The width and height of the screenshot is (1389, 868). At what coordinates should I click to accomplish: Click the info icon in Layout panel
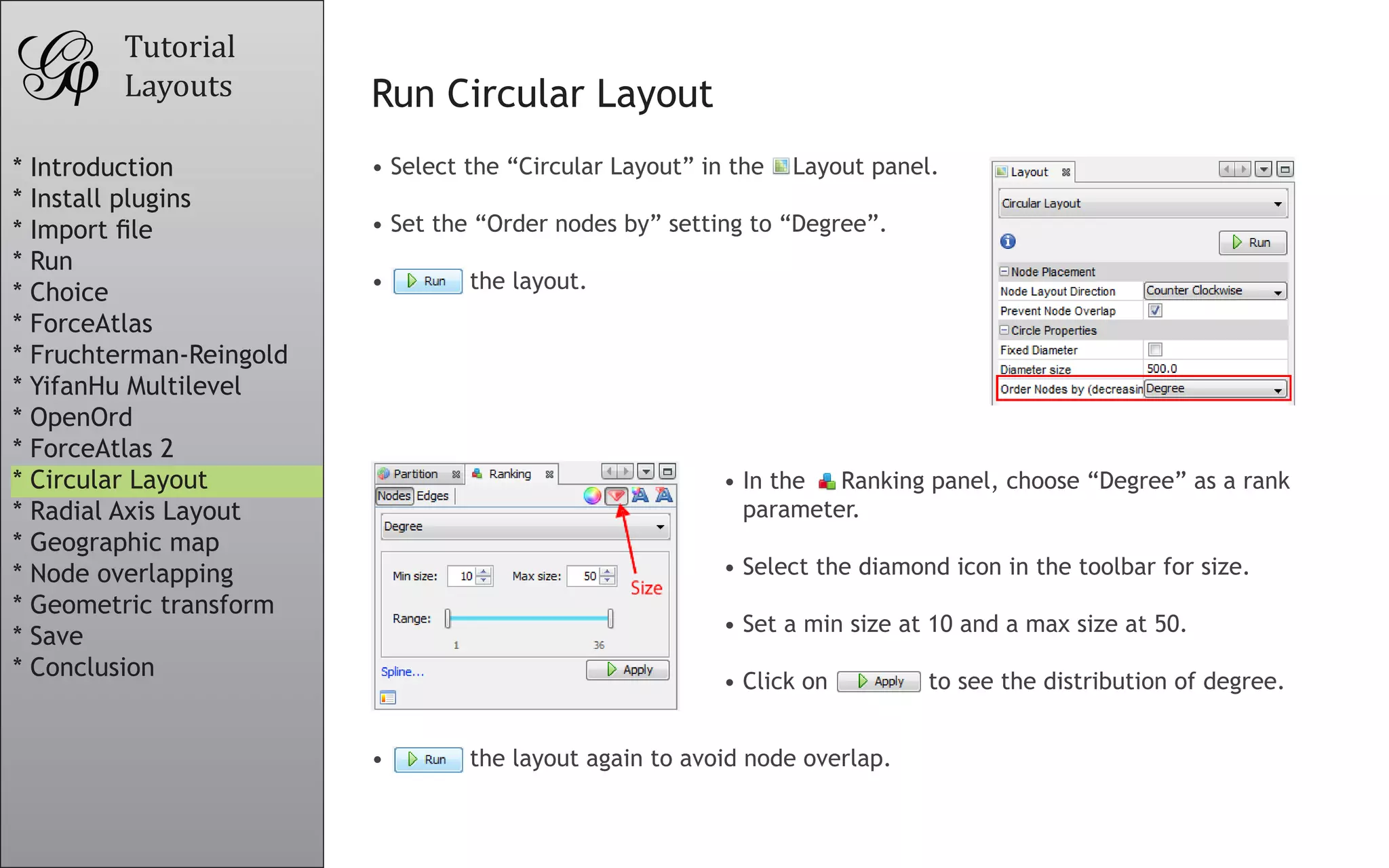tap(1008, 241)
